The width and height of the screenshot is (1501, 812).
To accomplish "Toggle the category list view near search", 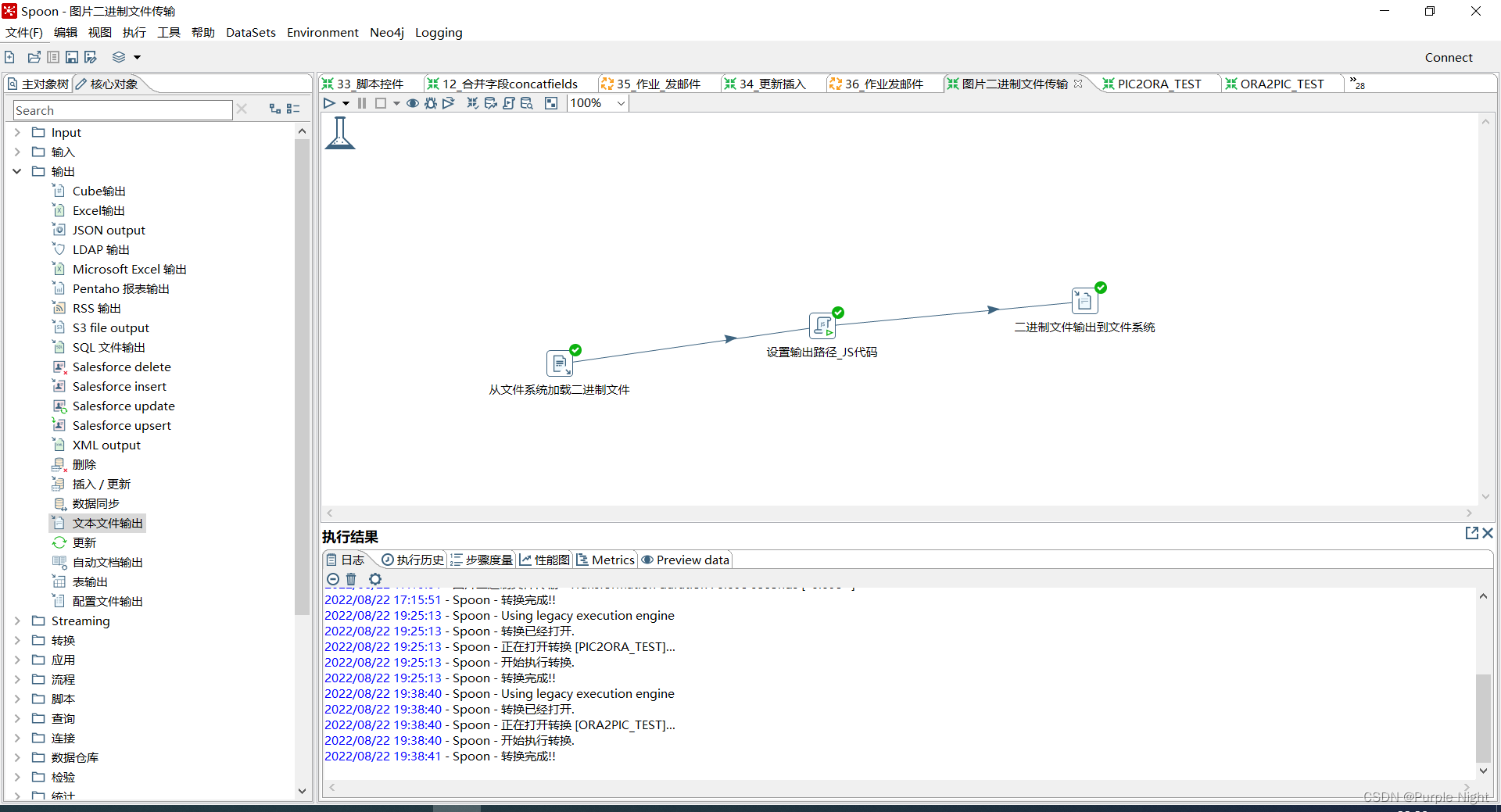I will click(x=295, y=109).
